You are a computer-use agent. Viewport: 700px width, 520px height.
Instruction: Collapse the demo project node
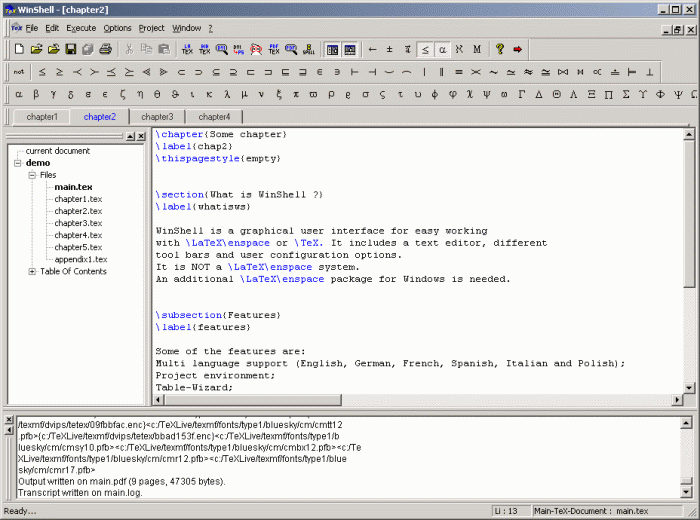click(x=17, y=163)
